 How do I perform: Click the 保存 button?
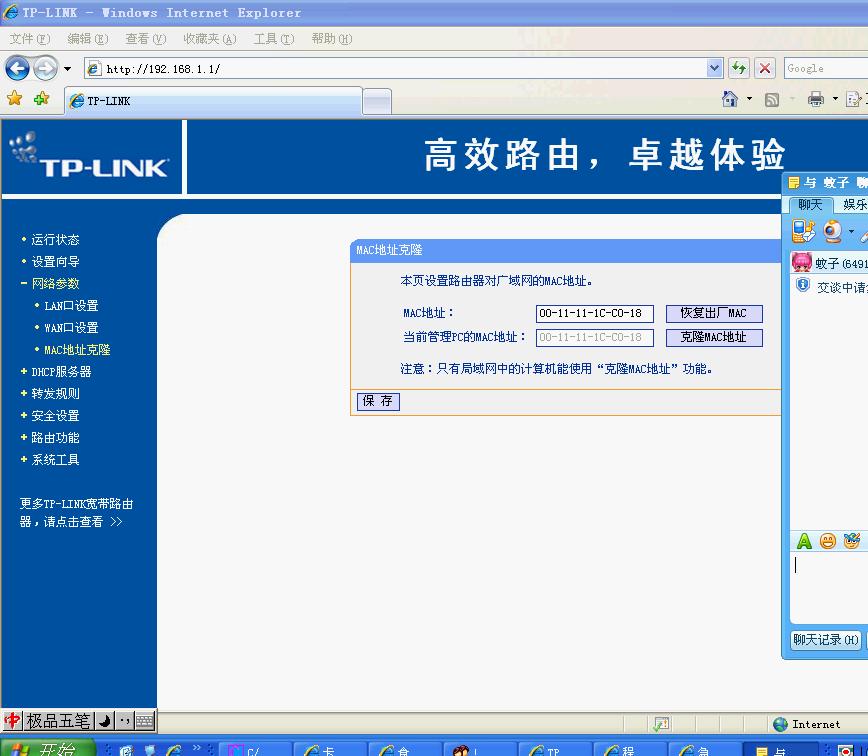coord(378,401)
